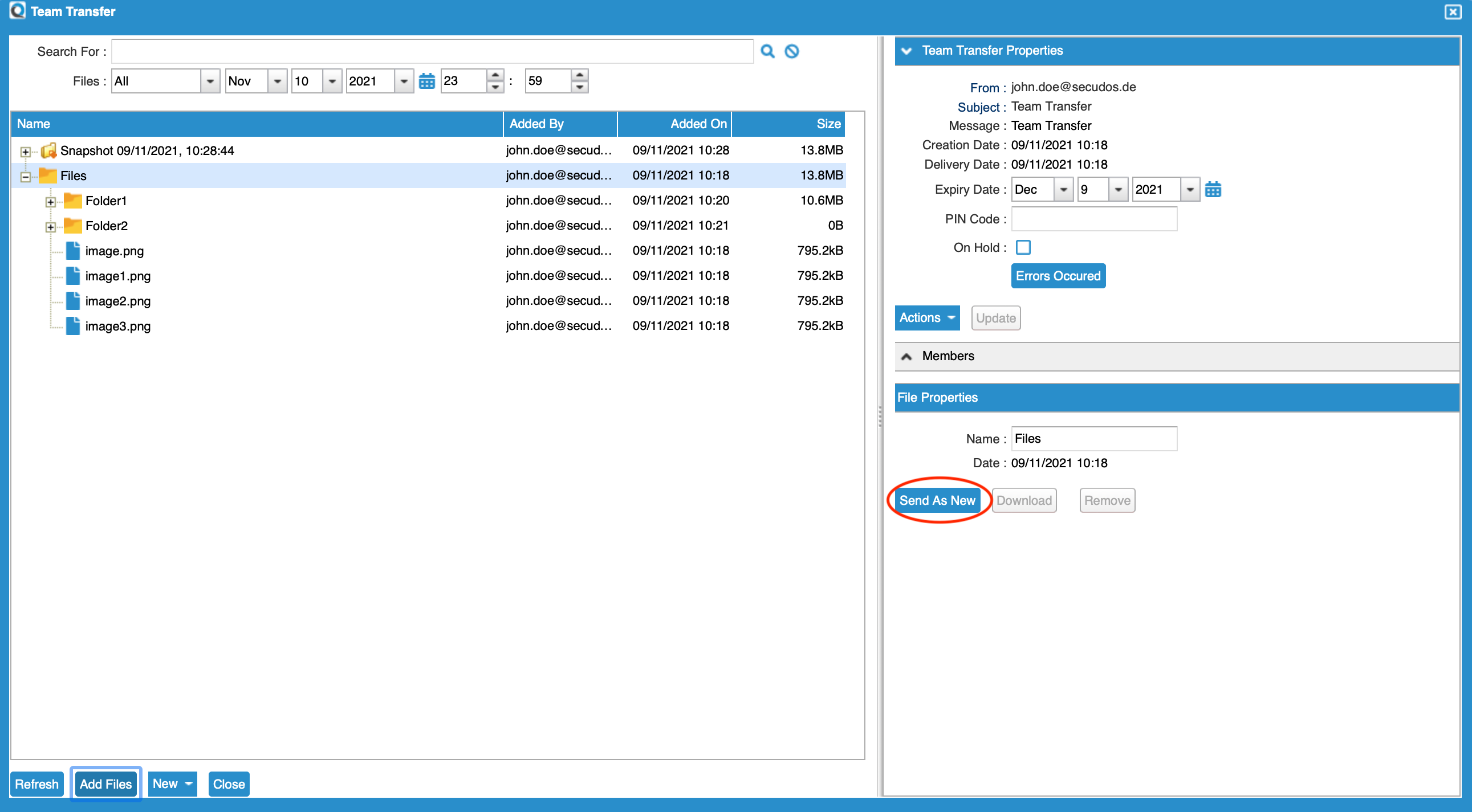Click the Snapshot folder icon
Screen dimensions: 1472x812
click(48, 150)
